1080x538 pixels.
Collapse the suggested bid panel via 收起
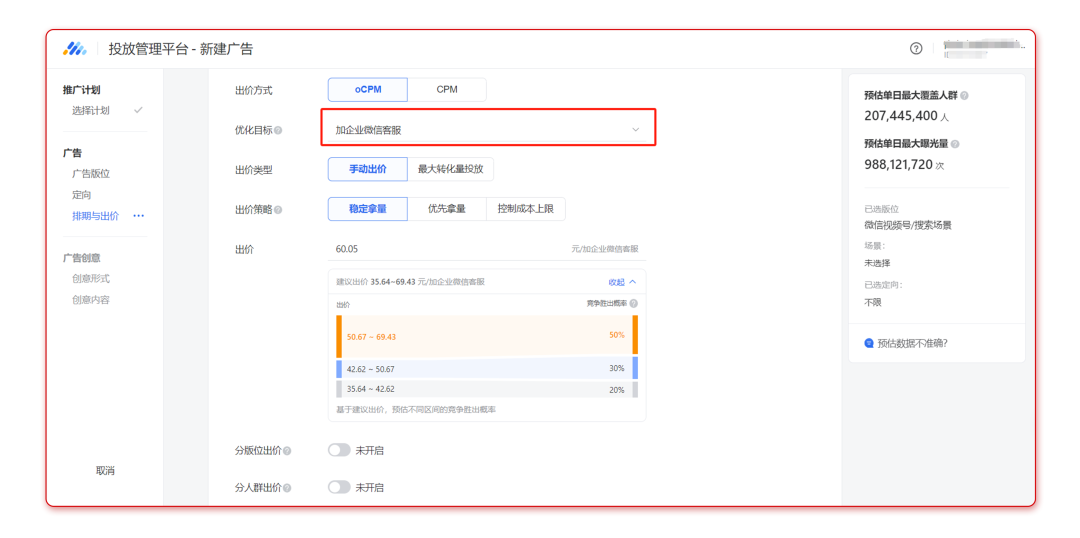622,282
